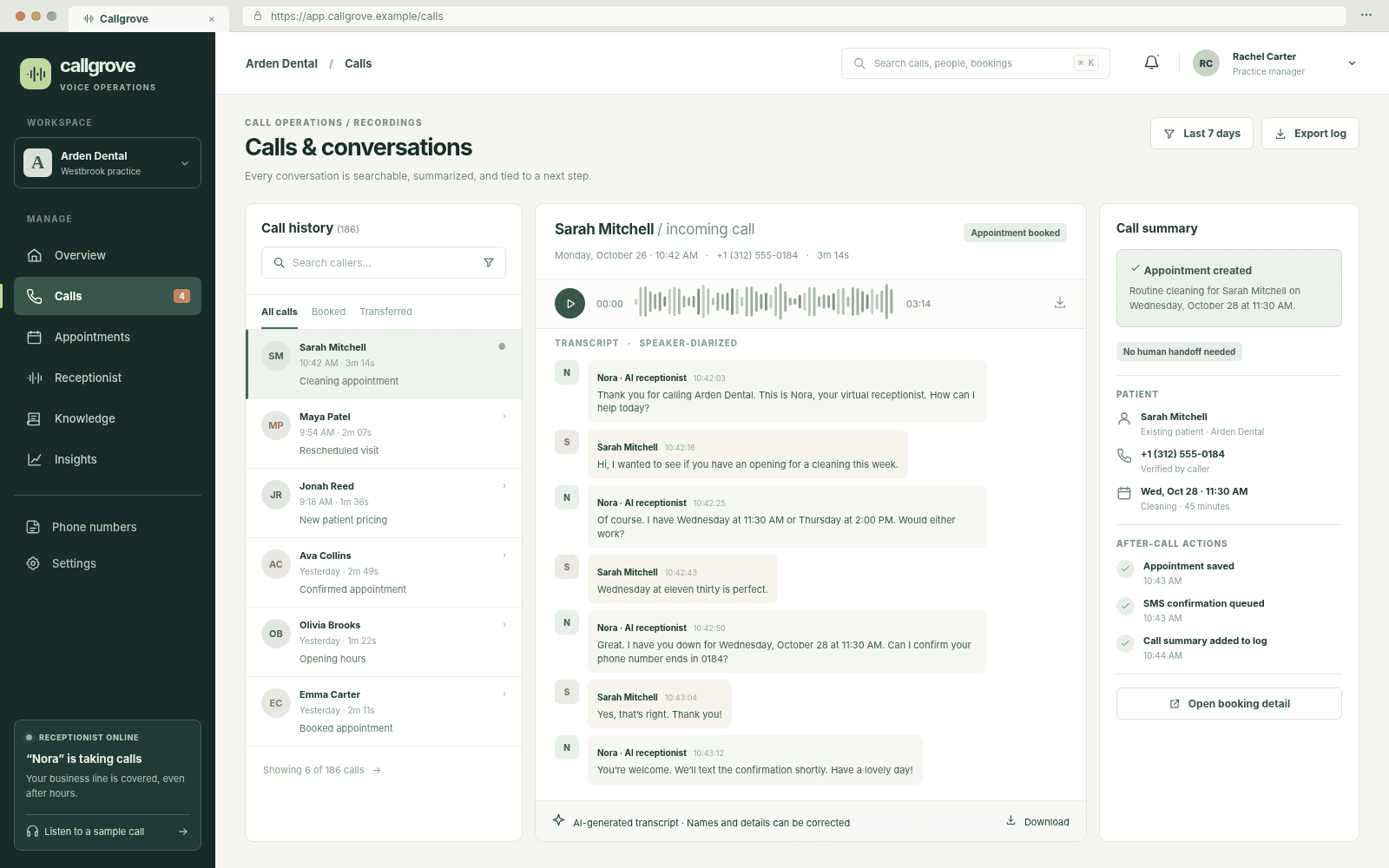Click the No human handoff needed tag
This screenshot has height=868, width=1389.
1179,352
